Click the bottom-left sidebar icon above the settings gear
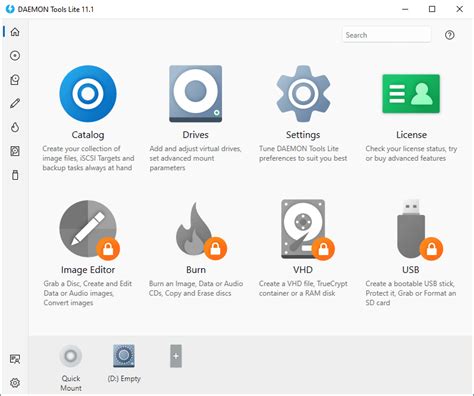 (x=15, y=359)
